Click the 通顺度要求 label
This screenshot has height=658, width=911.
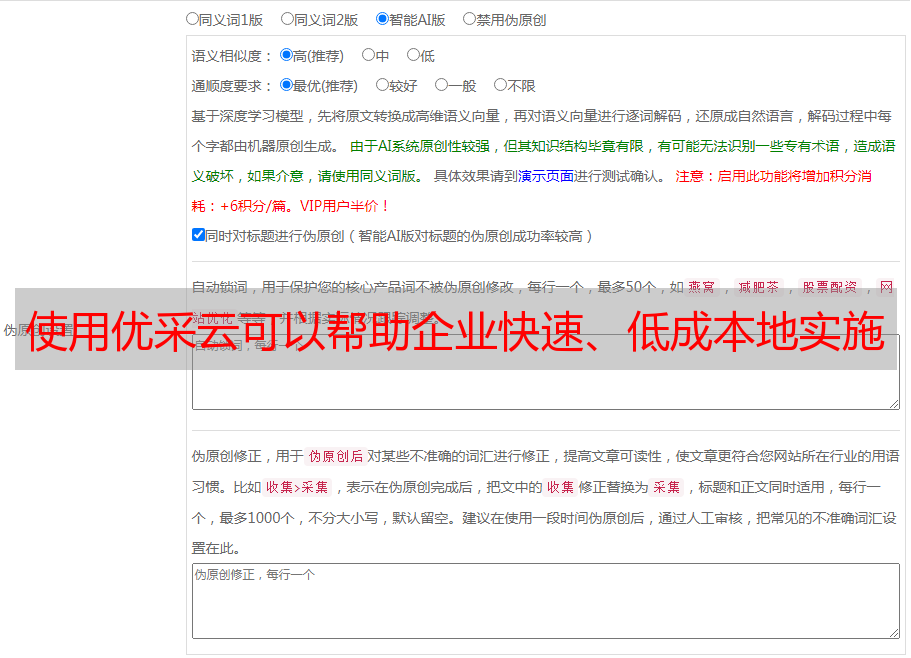pos(232,86)
